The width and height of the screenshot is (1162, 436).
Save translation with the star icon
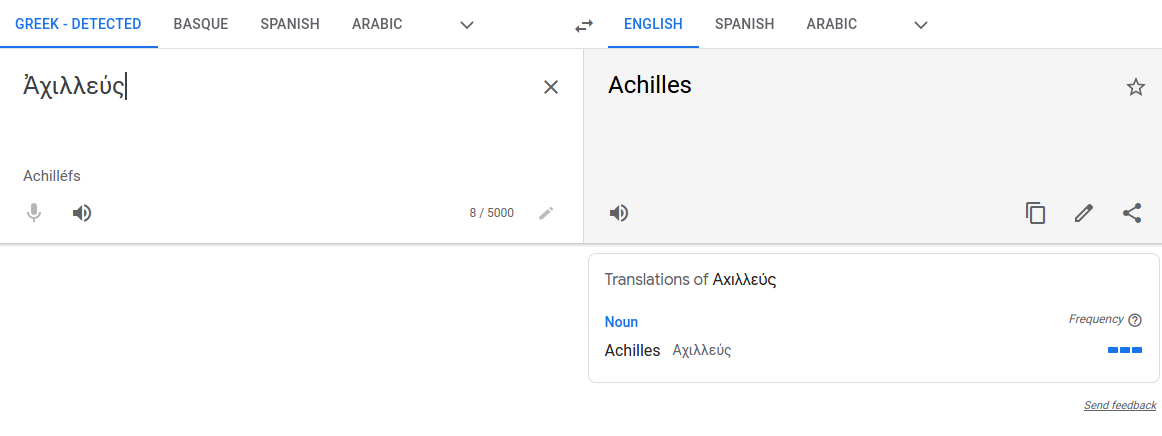(1135, 87)
